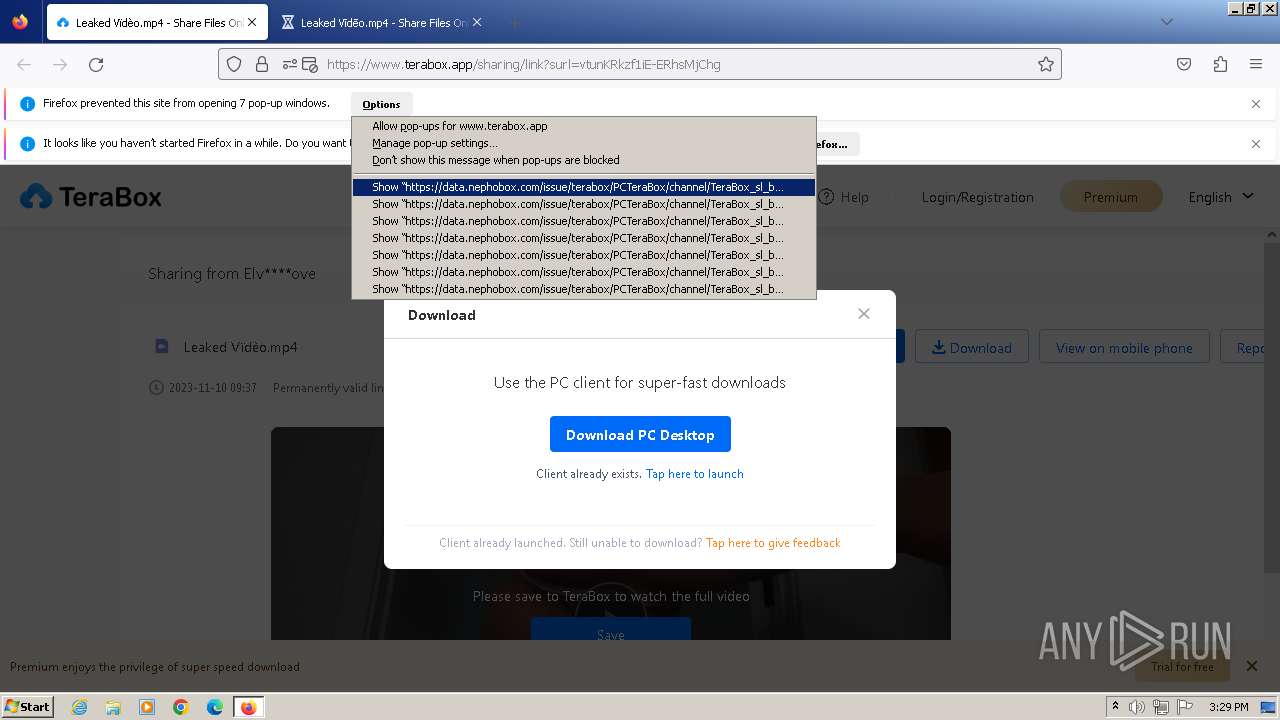The height and width of the screenshot is (720, 1280).
Task: Click the volume speaker tray icon
Action: tap(1137, 707)
